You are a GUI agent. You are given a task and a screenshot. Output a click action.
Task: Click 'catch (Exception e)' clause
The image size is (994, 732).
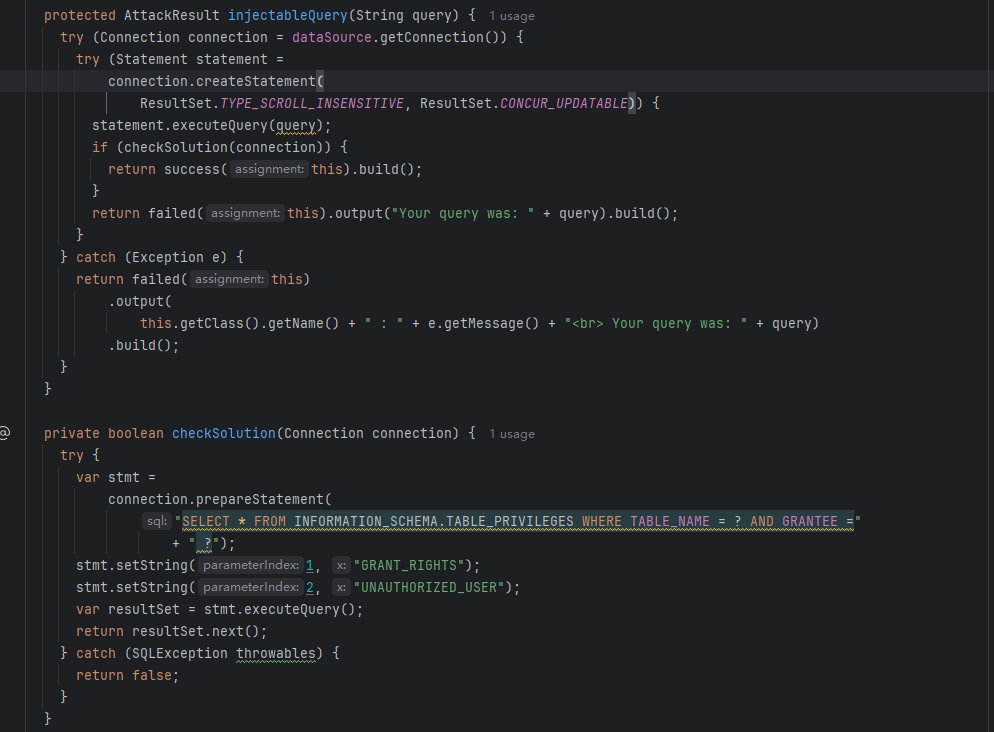152,257
